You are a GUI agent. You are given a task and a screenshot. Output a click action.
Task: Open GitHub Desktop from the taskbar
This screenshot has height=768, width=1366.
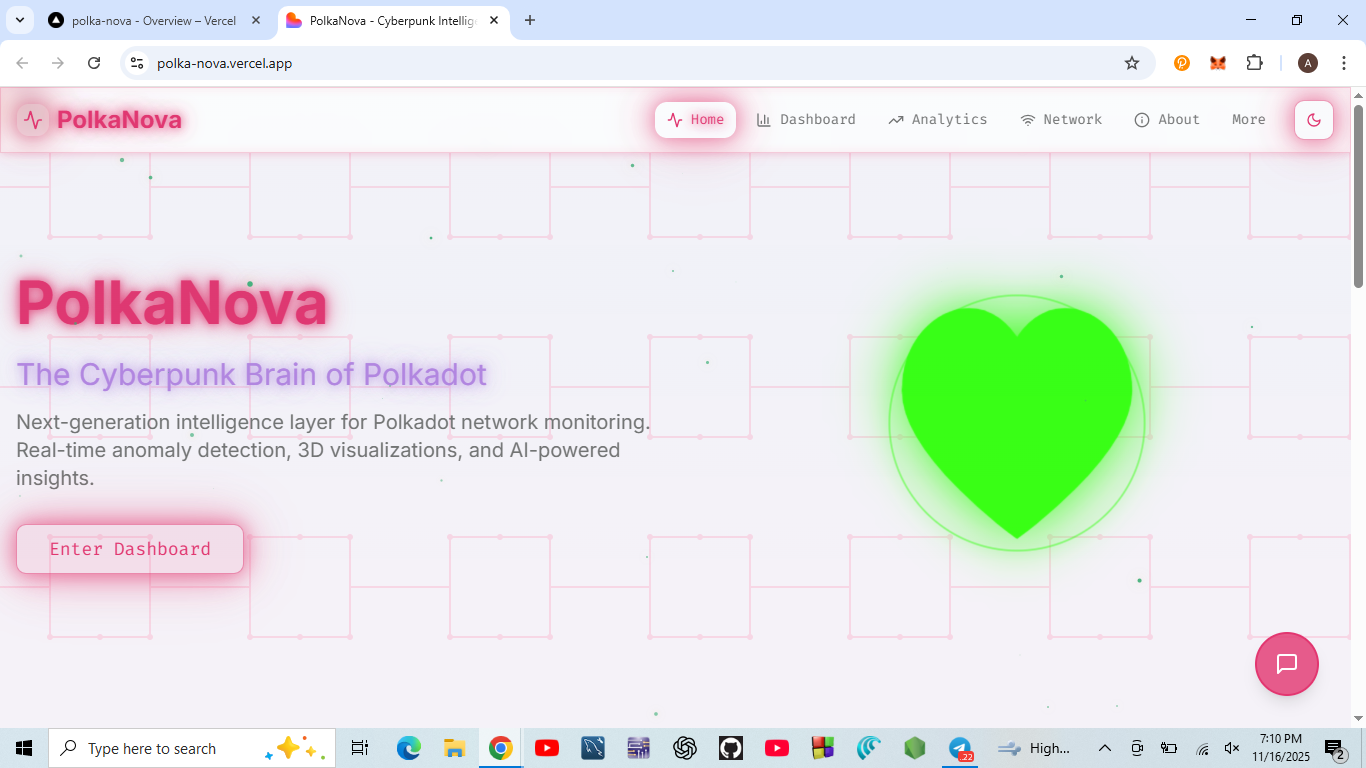tap(731, 748)
